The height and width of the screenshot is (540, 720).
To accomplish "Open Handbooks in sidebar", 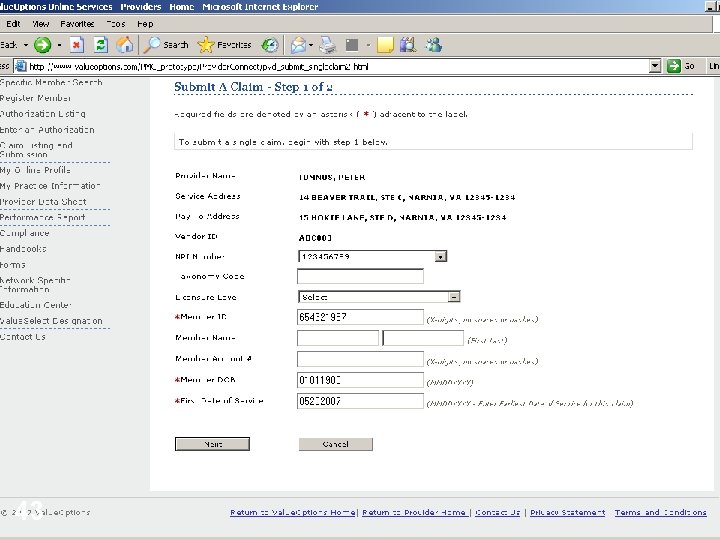I will [x=23, y=249].
